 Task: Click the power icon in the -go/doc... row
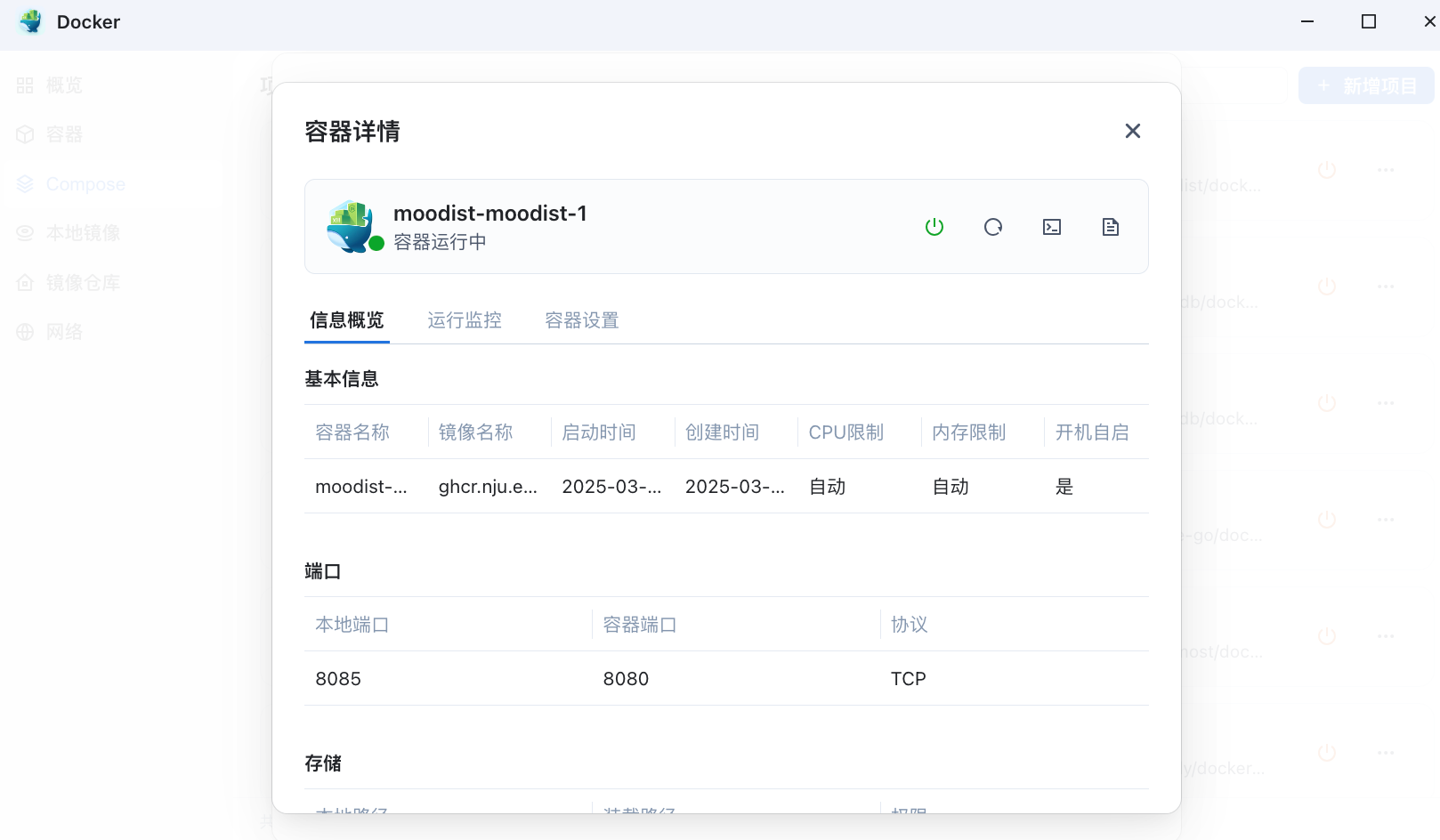(x=1327, y=520)
